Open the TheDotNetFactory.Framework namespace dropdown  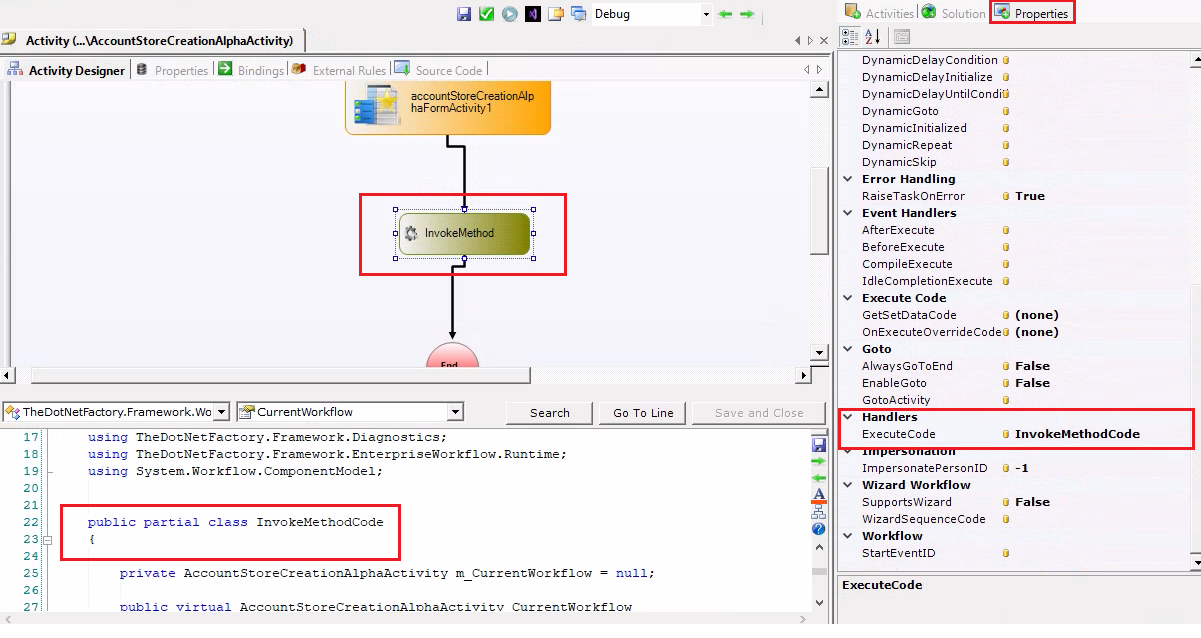221,412
